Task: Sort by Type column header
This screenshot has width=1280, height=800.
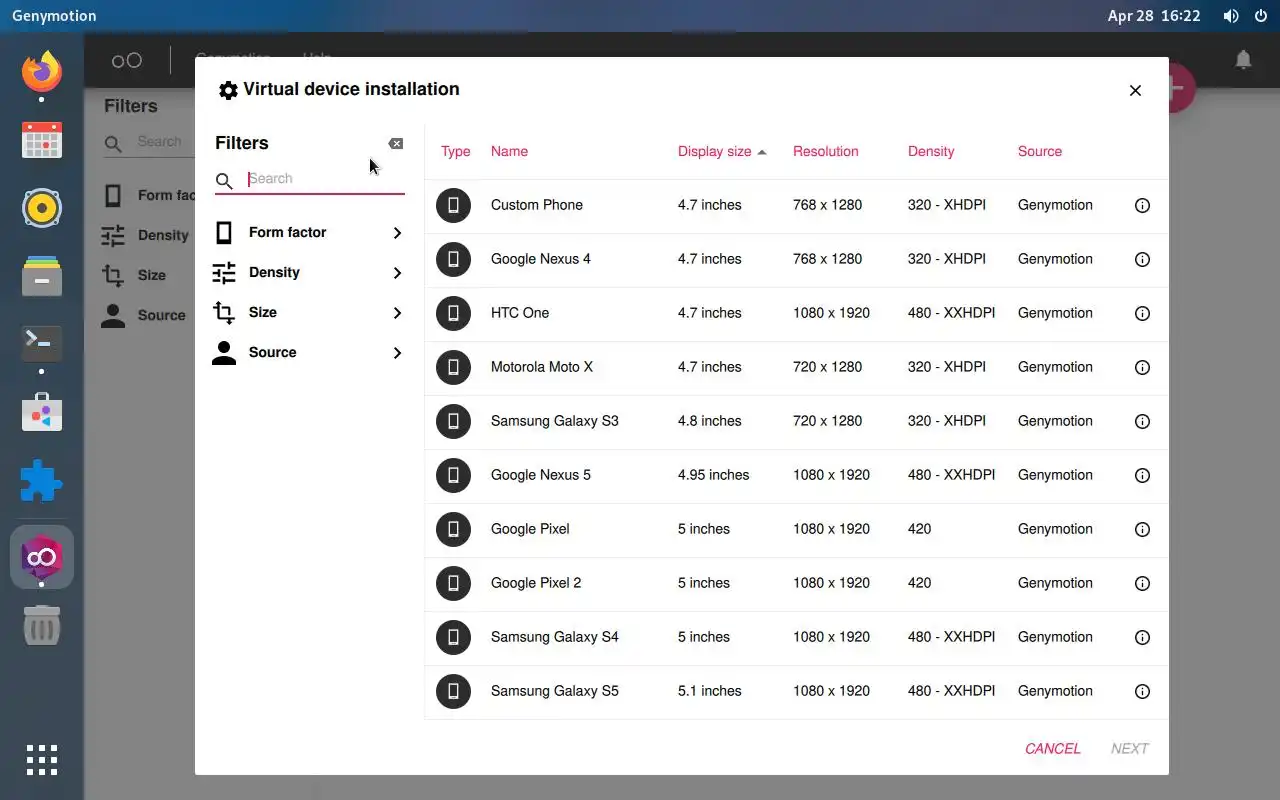Action: (455, 151)
